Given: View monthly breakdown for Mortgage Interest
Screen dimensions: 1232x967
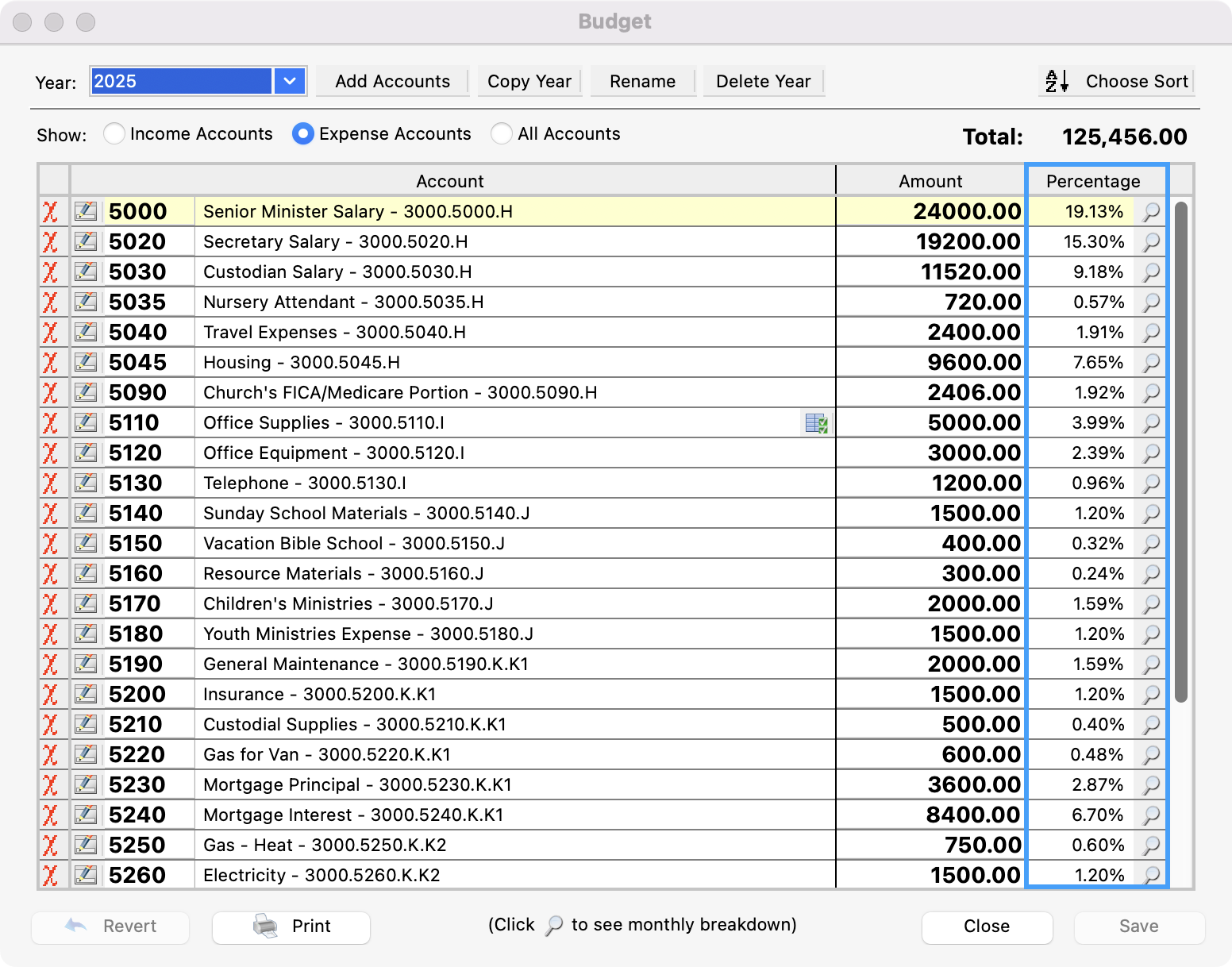Looking at the screenshot, I should click(1150, 815).
